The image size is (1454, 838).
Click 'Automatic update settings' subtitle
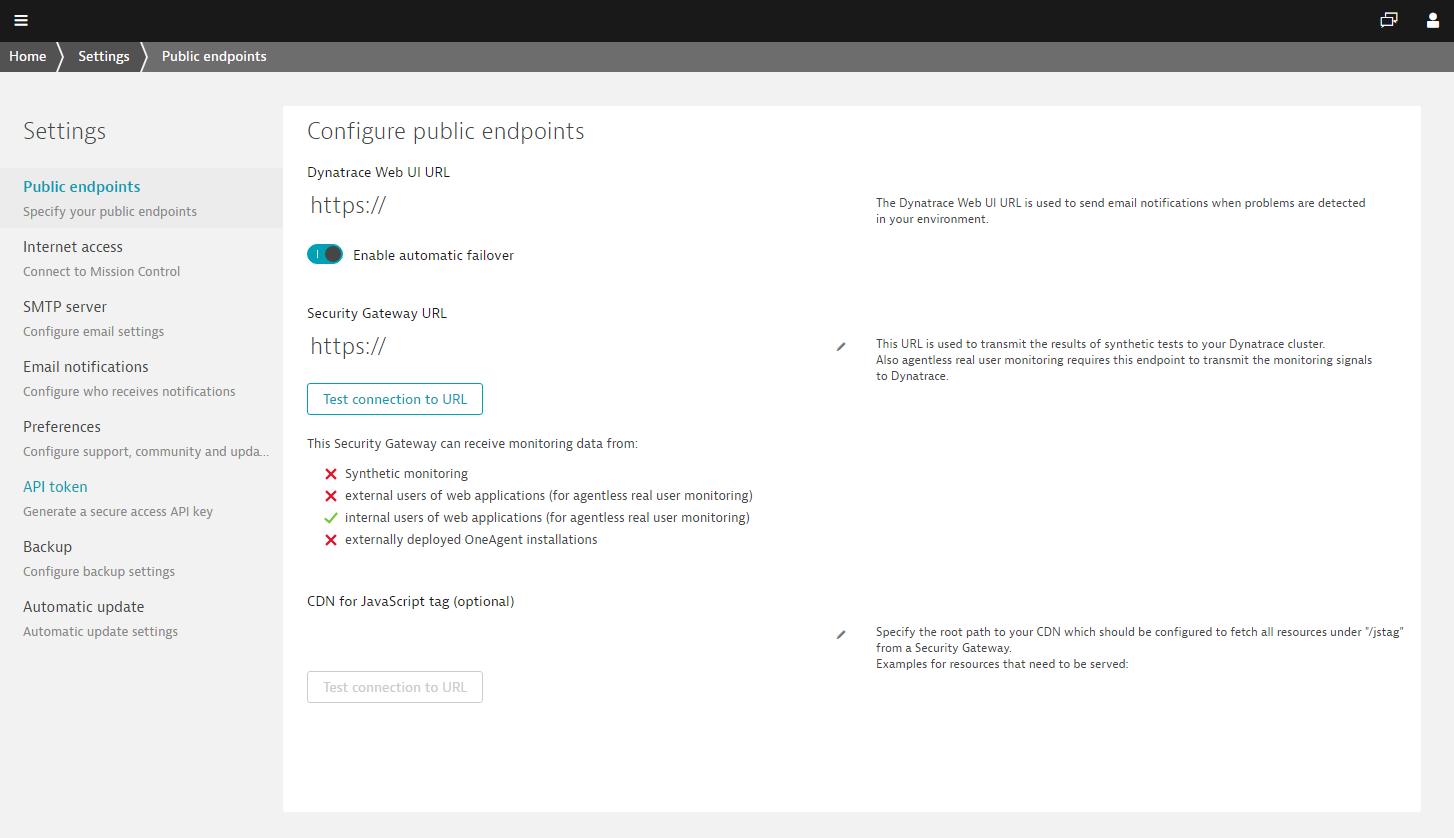tap(101, 632)
